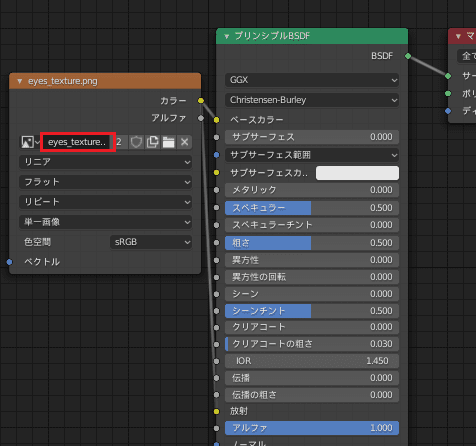
Task: Click the メタリック value field
Action: click(x=312, y=190)
